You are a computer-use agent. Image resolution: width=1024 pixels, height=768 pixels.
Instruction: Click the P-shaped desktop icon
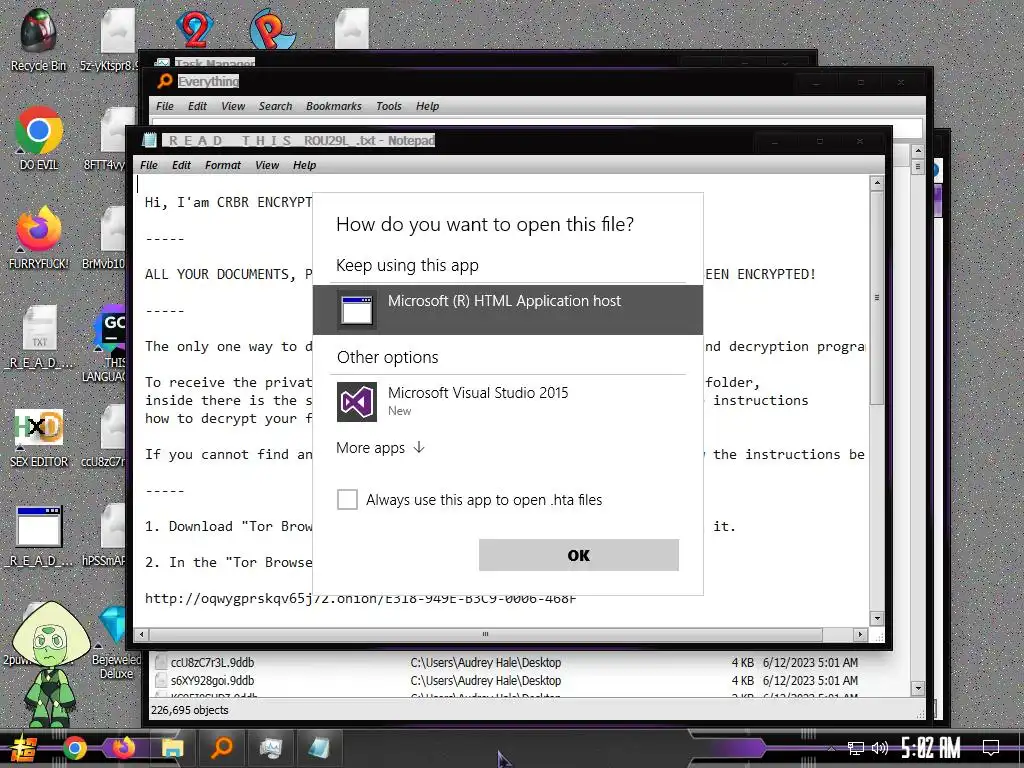[x=273, y=29]
